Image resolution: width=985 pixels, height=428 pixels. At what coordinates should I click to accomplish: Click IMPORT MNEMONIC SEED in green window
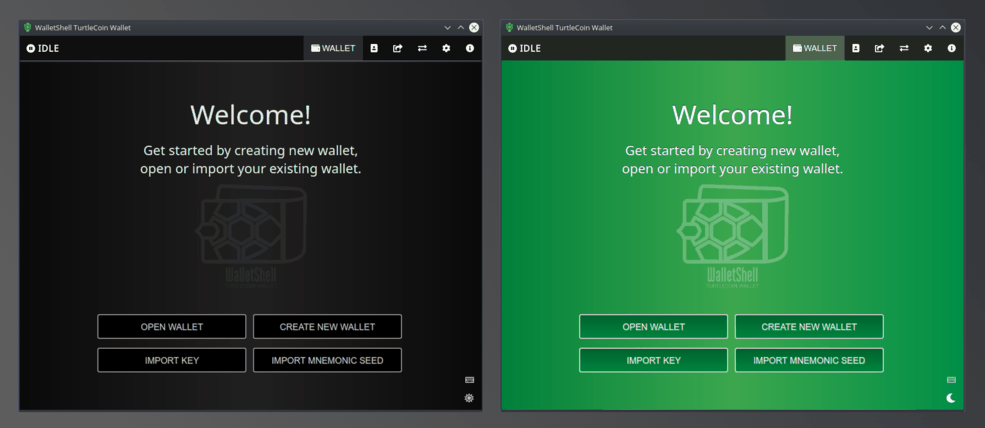809,360
